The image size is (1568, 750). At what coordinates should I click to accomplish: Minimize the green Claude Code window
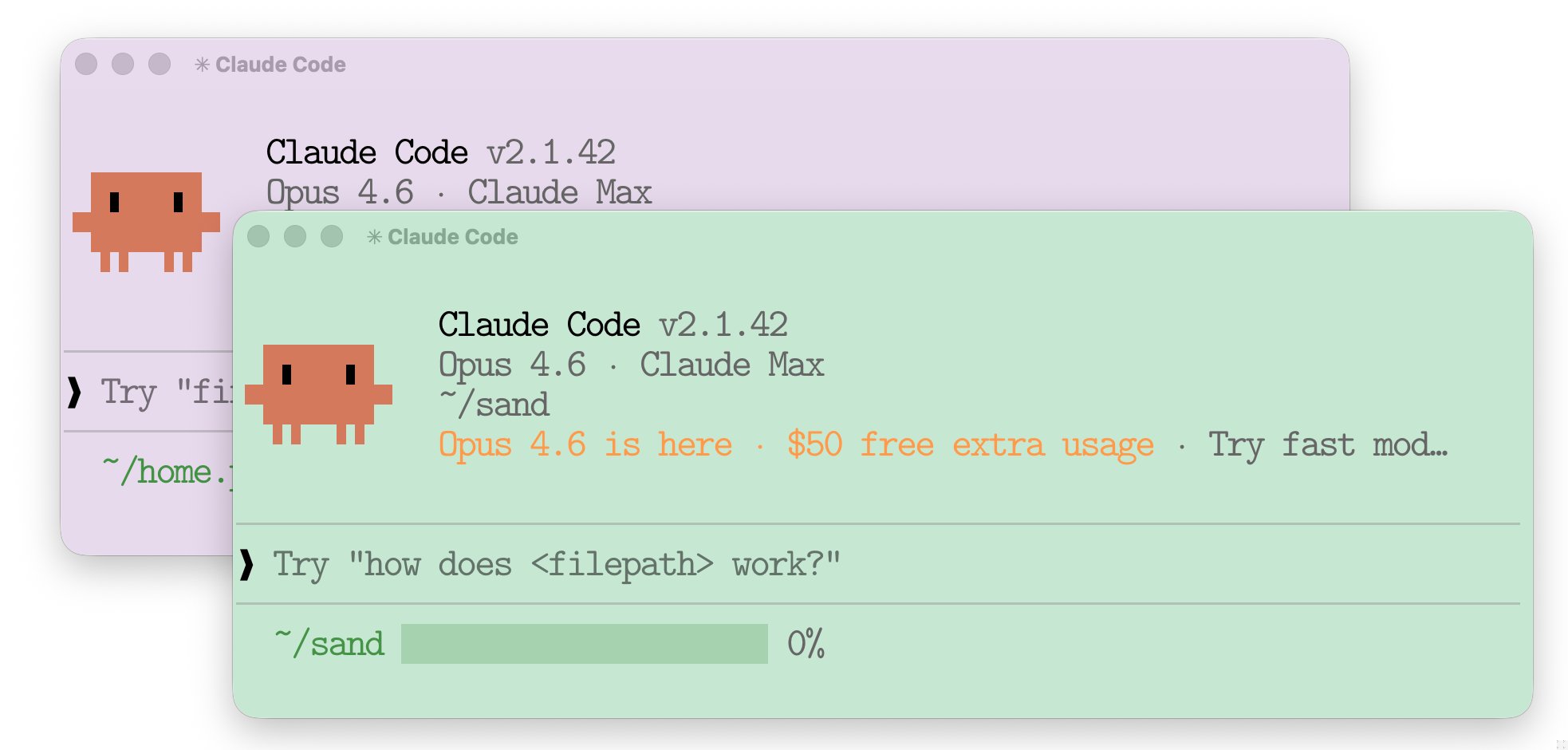[x=295, y=236]
